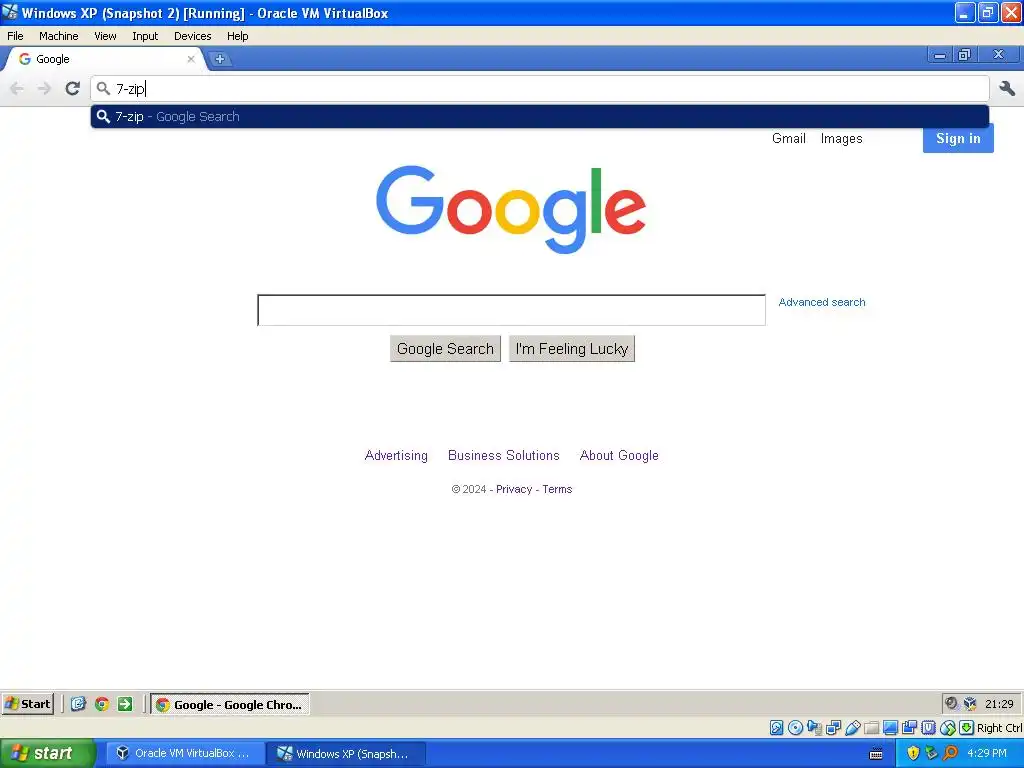This screenshot has height=768, width=1024.
Task: Select the Google browser tab
Action: pos(104,59)
